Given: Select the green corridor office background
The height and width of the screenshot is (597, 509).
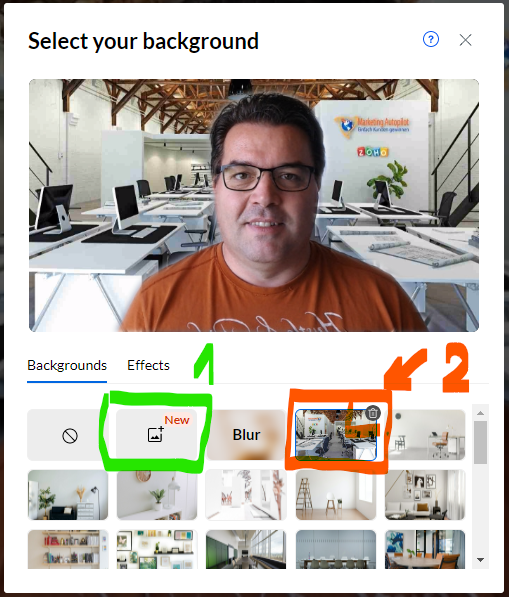Looking at the screenshot, I should tap(246, 549).
